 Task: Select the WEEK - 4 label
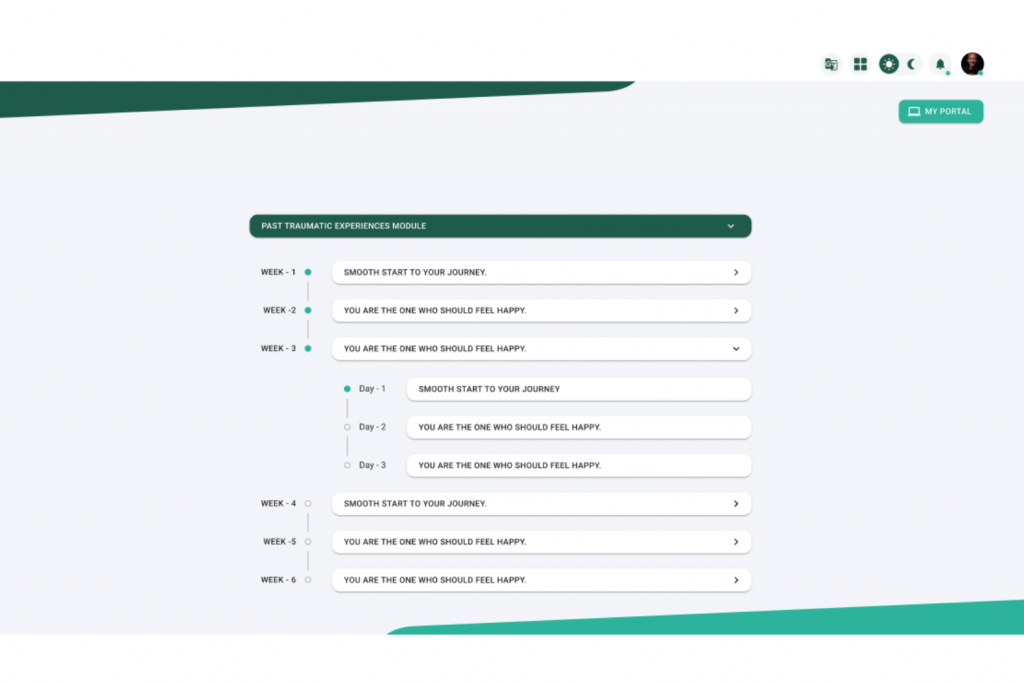pyautogui.click(x=278, y=503)
